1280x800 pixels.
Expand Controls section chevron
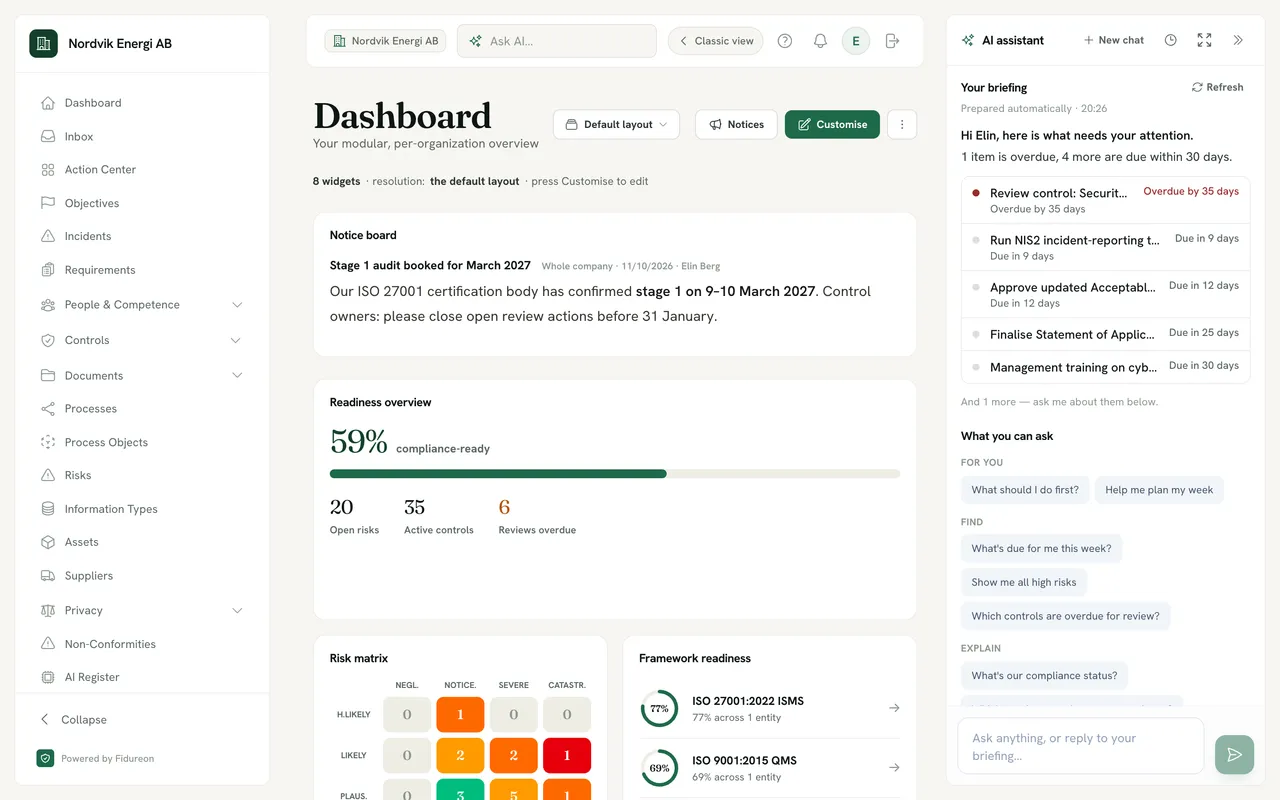236,340
